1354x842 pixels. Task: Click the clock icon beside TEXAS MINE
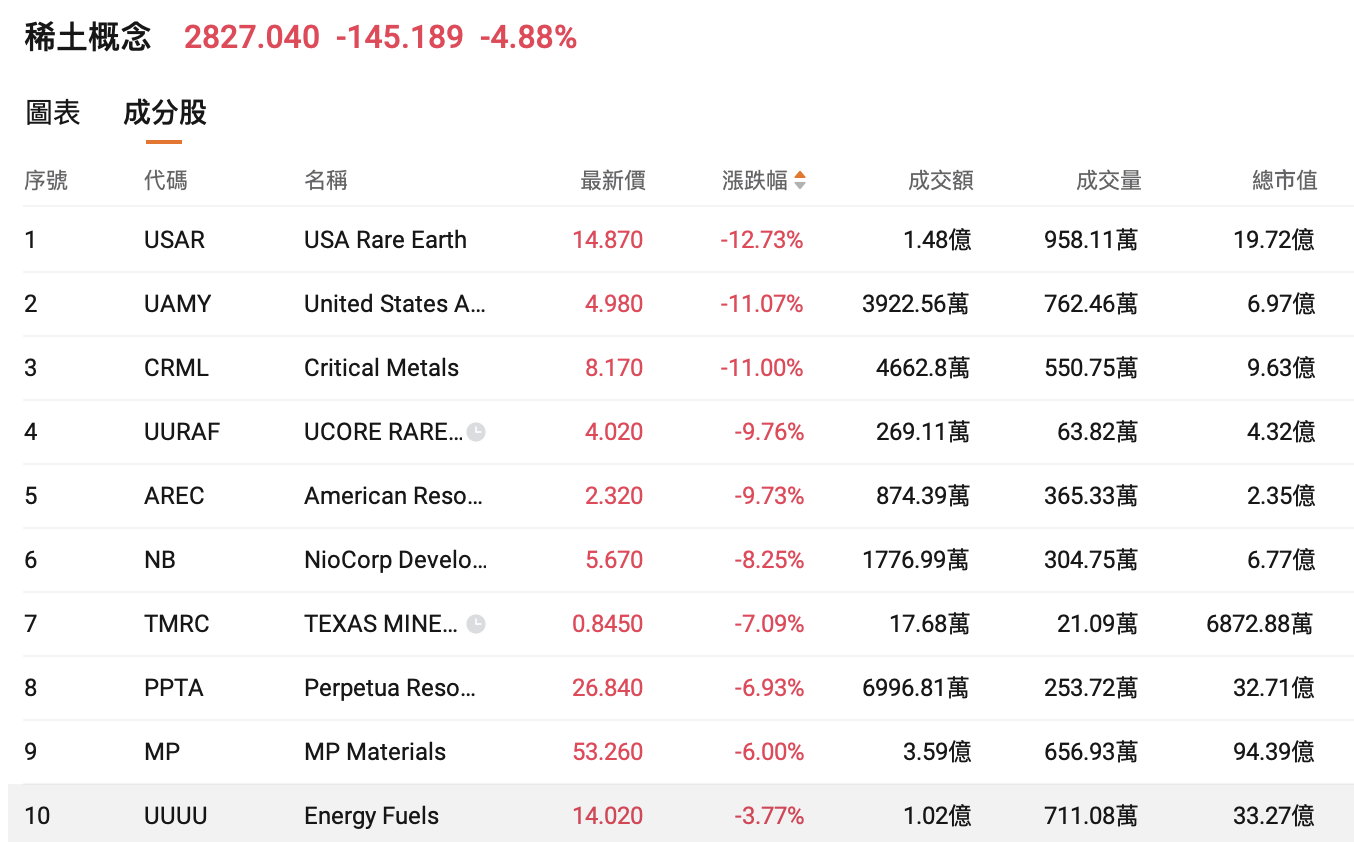pyautogui.click(x=477, y=624)
